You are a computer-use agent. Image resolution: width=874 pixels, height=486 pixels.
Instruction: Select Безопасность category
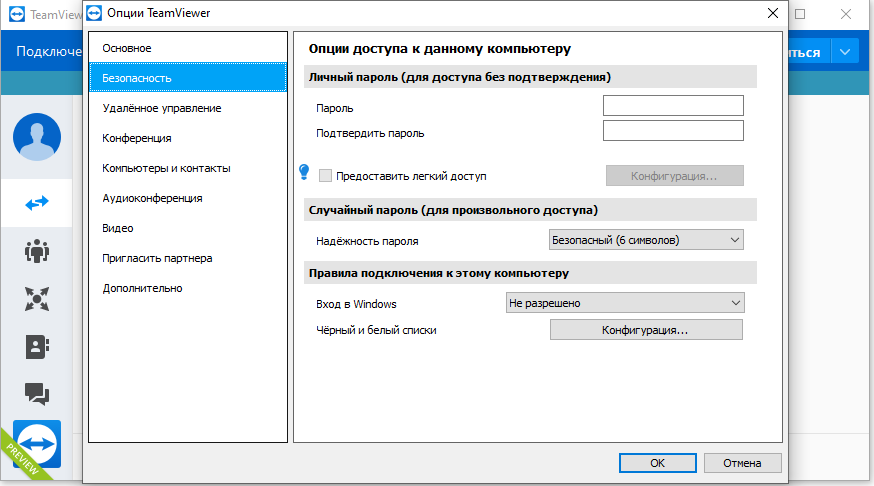click(x=188, y=77)
